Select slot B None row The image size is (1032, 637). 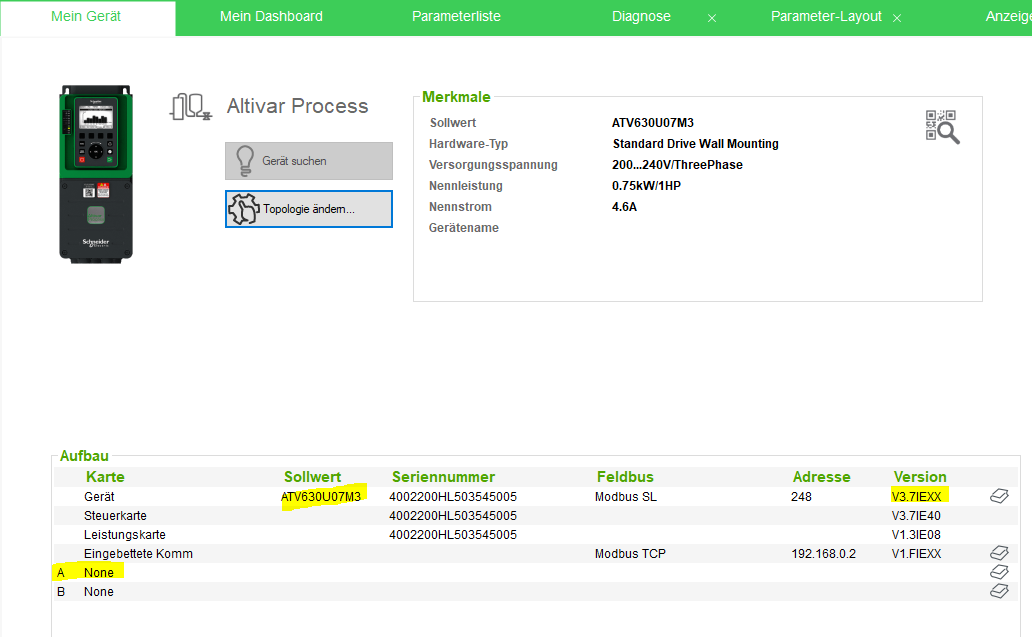(536, 592)
